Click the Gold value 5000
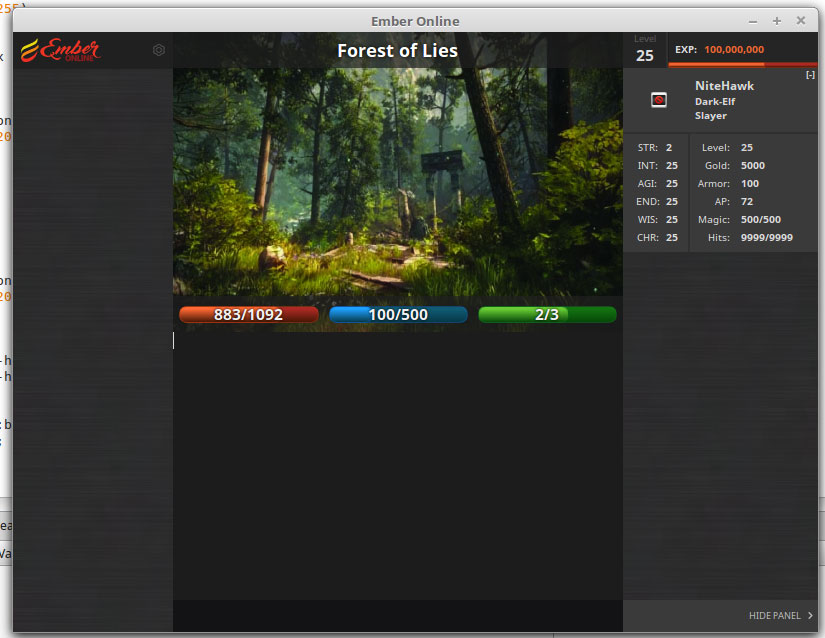This screenshot has height=638, width=825. click(x=753, y=166)
